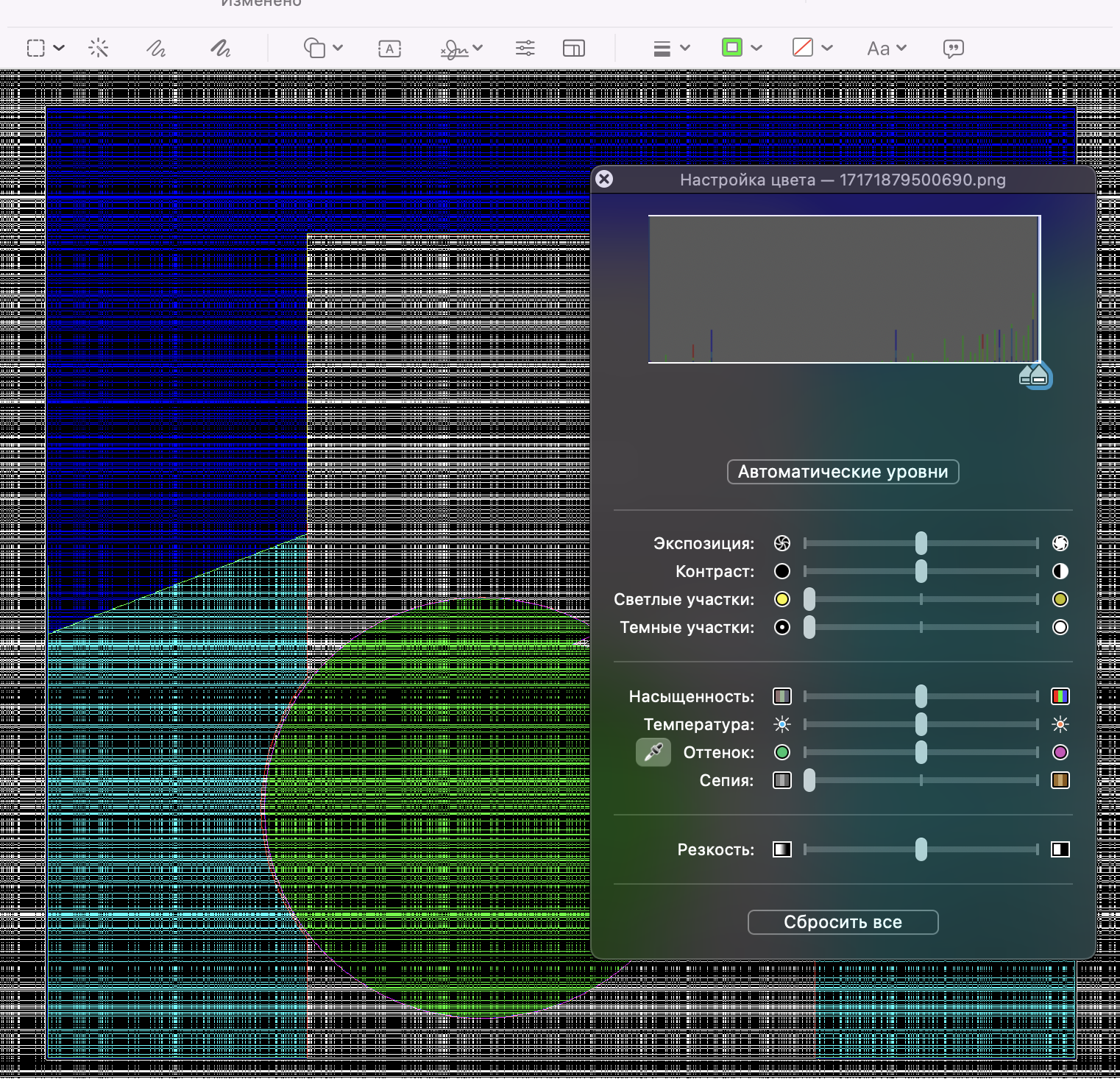Screen dimensions: 1120x1079
Task: Open the Adjust Color sliders icon
Action: (x=525, y=49)
